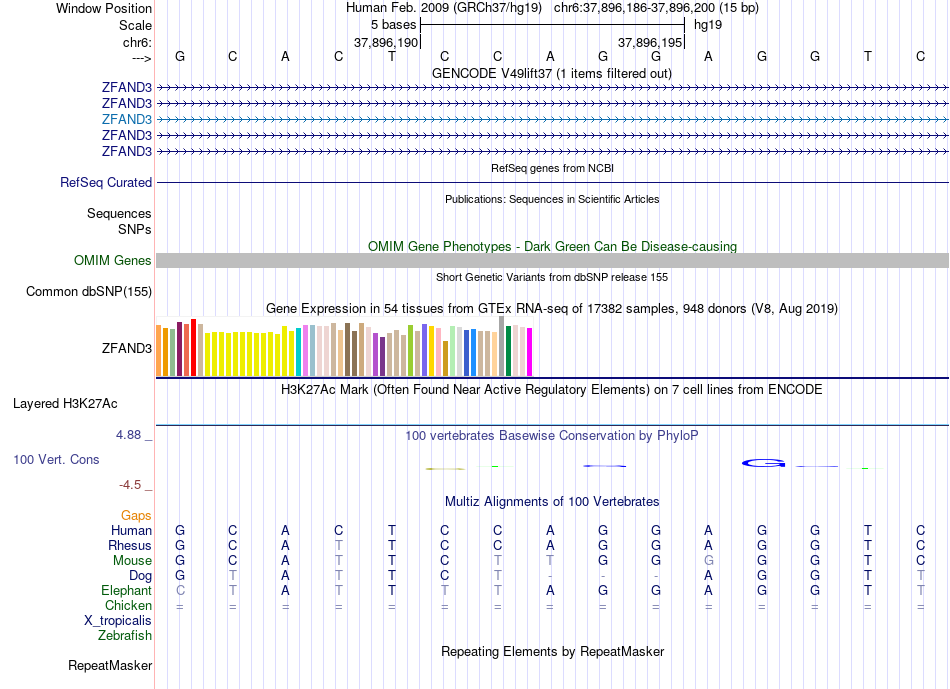This screenshot has width=950, height=689.
Task: Click the 'Elephant' alignment row label
Action: coord(126,590)
